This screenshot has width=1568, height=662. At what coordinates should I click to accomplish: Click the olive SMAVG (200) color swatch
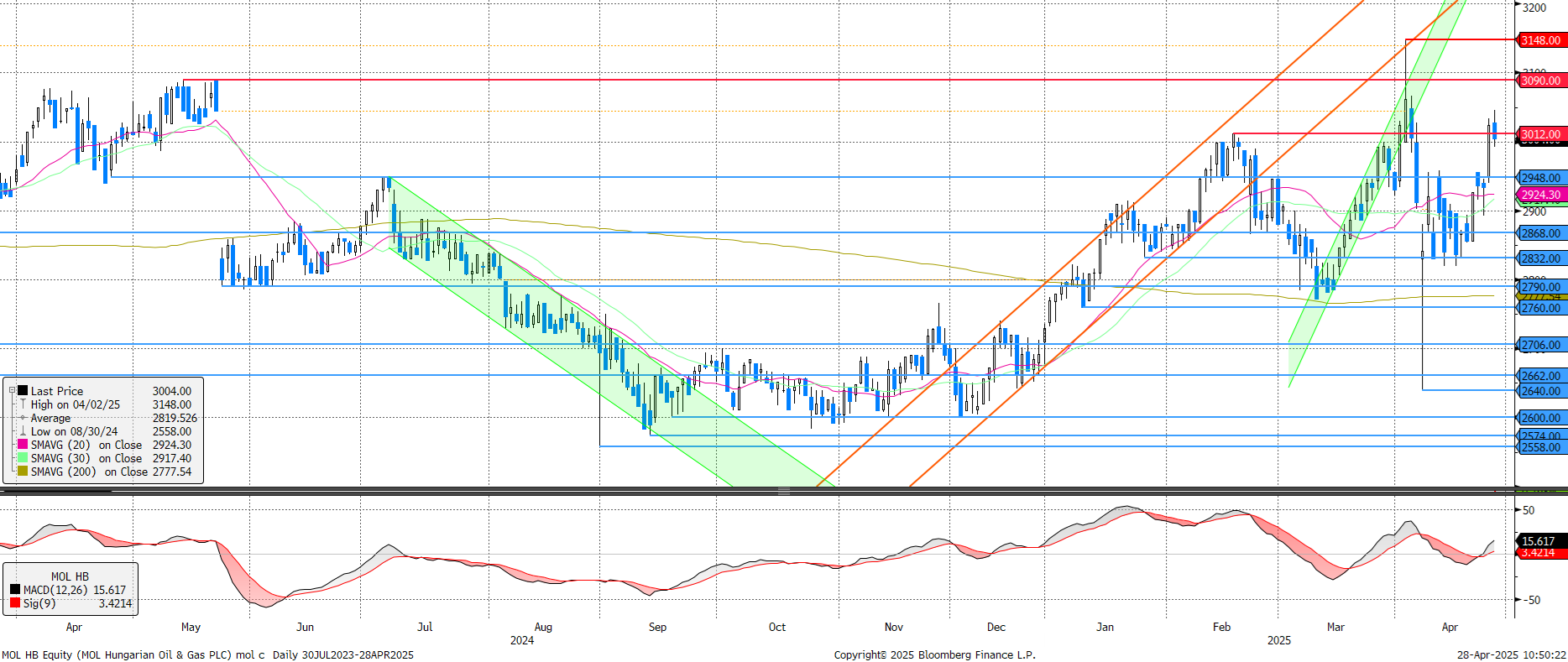23,472
